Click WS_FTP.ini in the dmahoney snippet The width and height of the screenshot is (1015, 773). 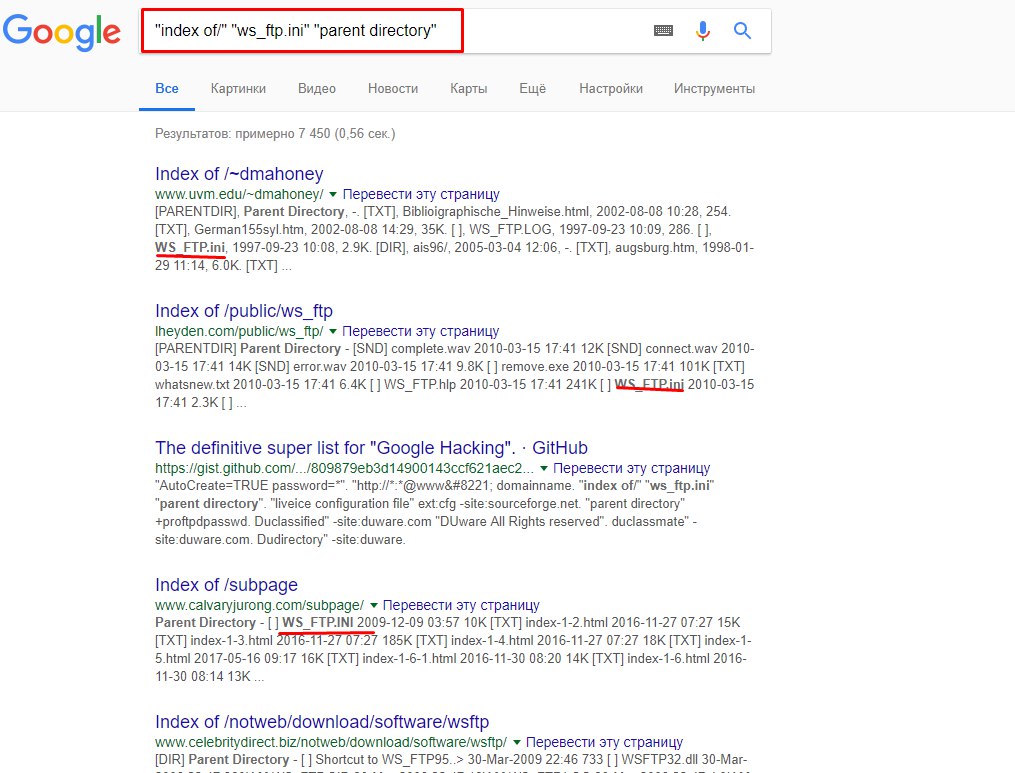pos(190,247)
